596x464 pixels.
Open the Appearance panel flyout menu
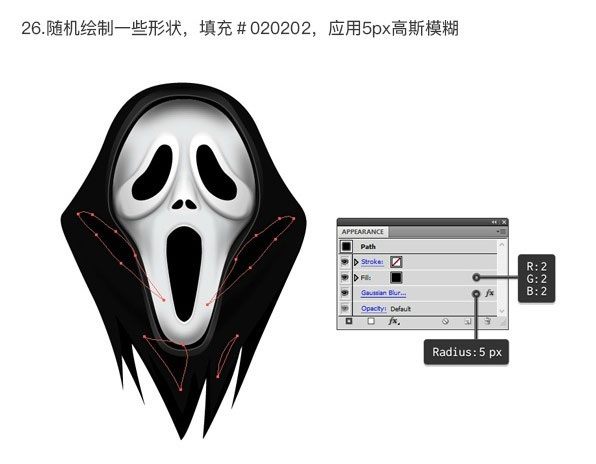(502, 231)
